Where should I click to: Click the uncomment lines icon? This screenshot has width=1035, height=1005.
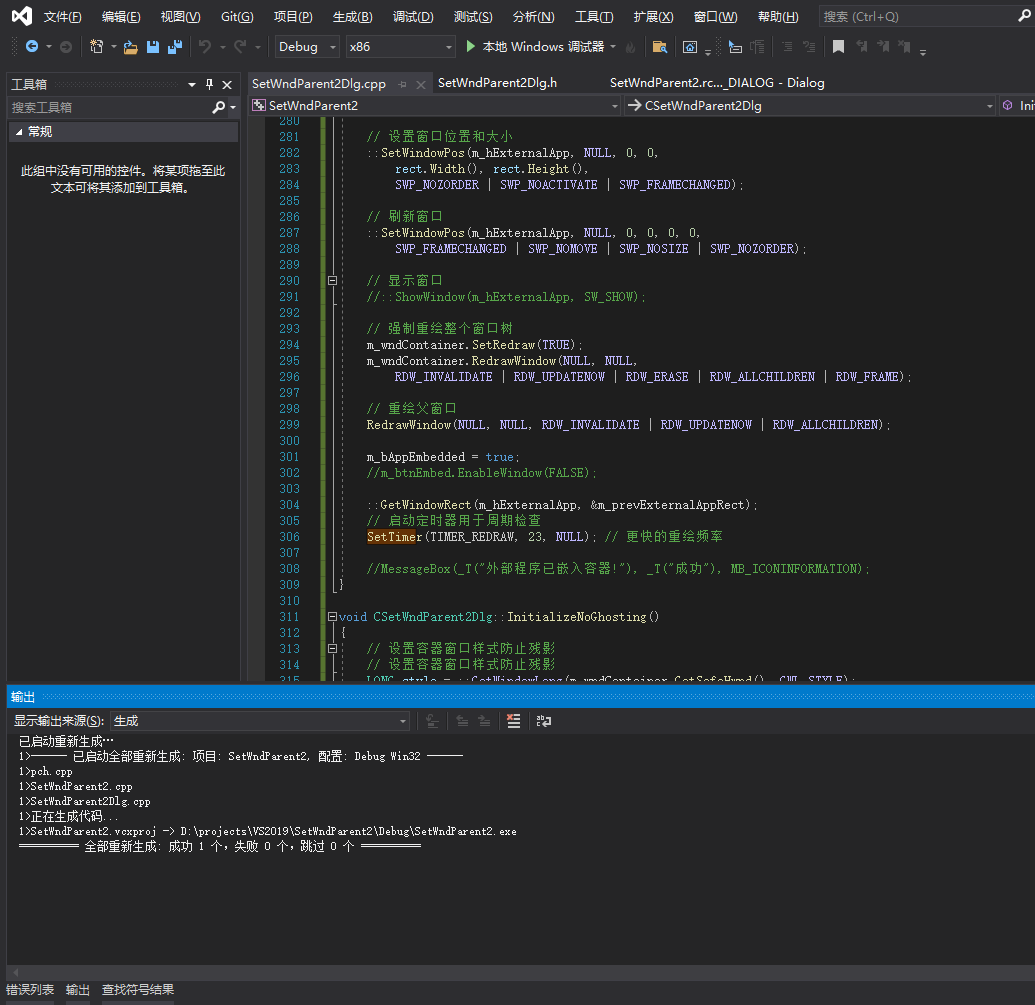click(809, 47)
